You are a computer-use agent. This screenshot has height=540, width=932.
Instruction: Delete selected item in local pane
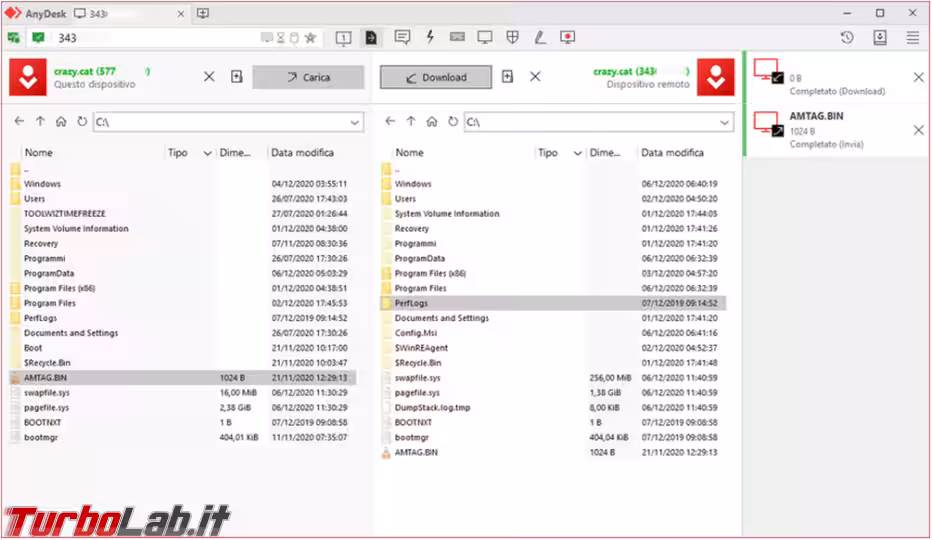[x=209, y=77]
